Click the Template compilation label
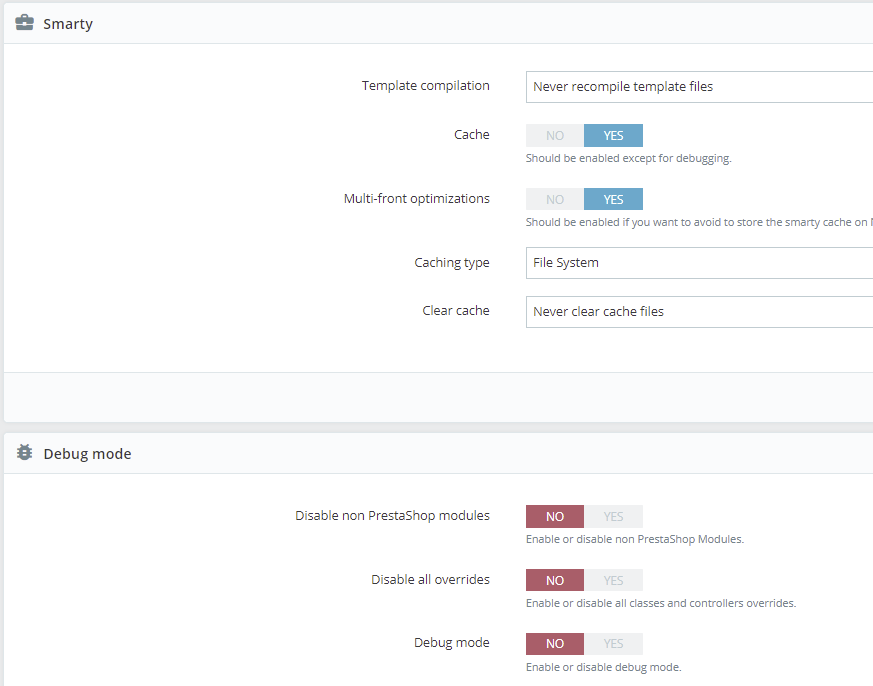Image resolution: width=873 pixels, height=686 pixels. click(425, 86)
